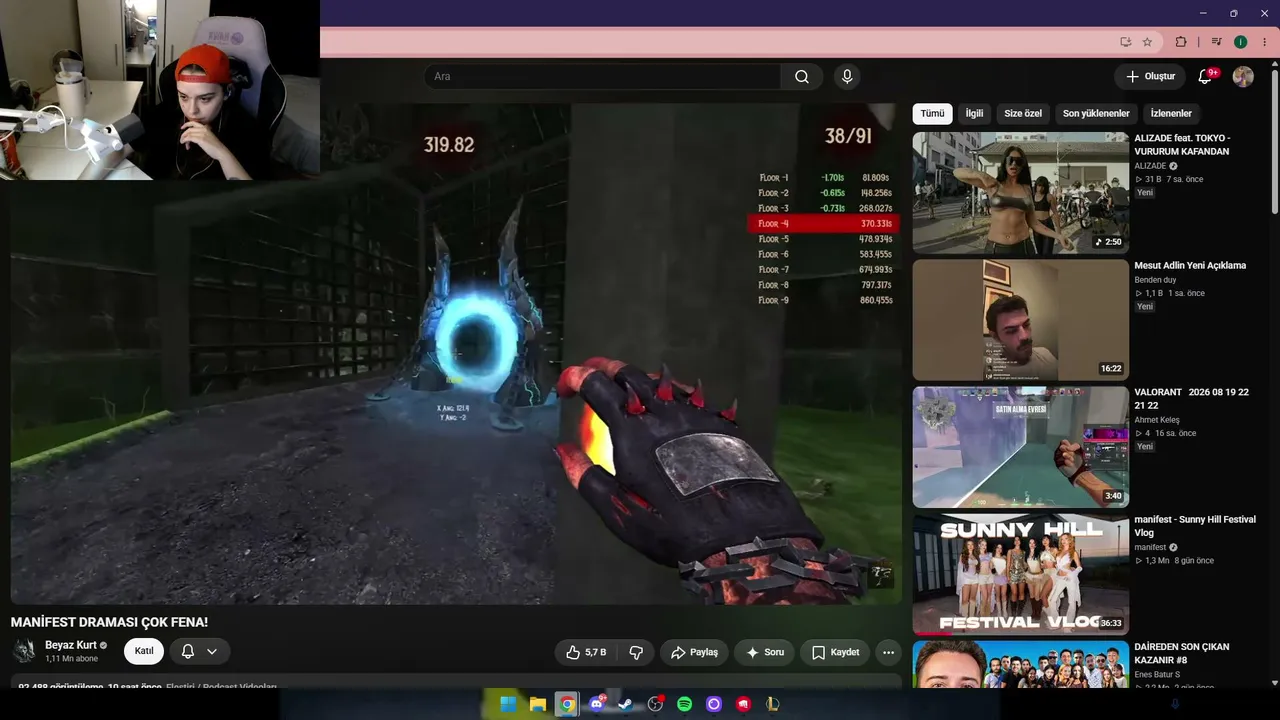The width and height of the screenshot is (1280, 720).
Task: Select the Tümü filter chip
Action: 932,113
